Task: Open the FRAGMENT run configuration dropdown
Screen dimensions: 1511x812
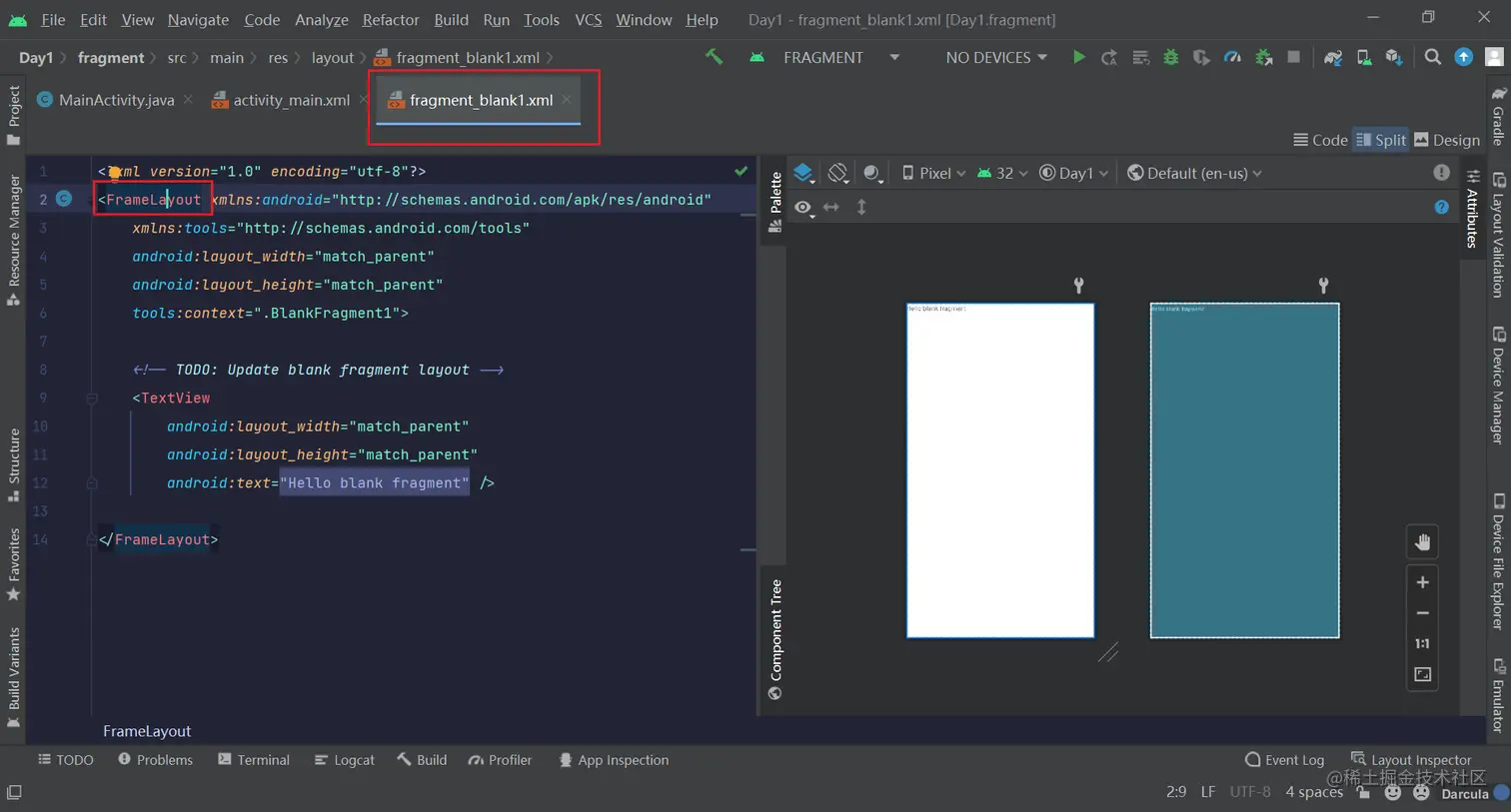Action: 825,57
